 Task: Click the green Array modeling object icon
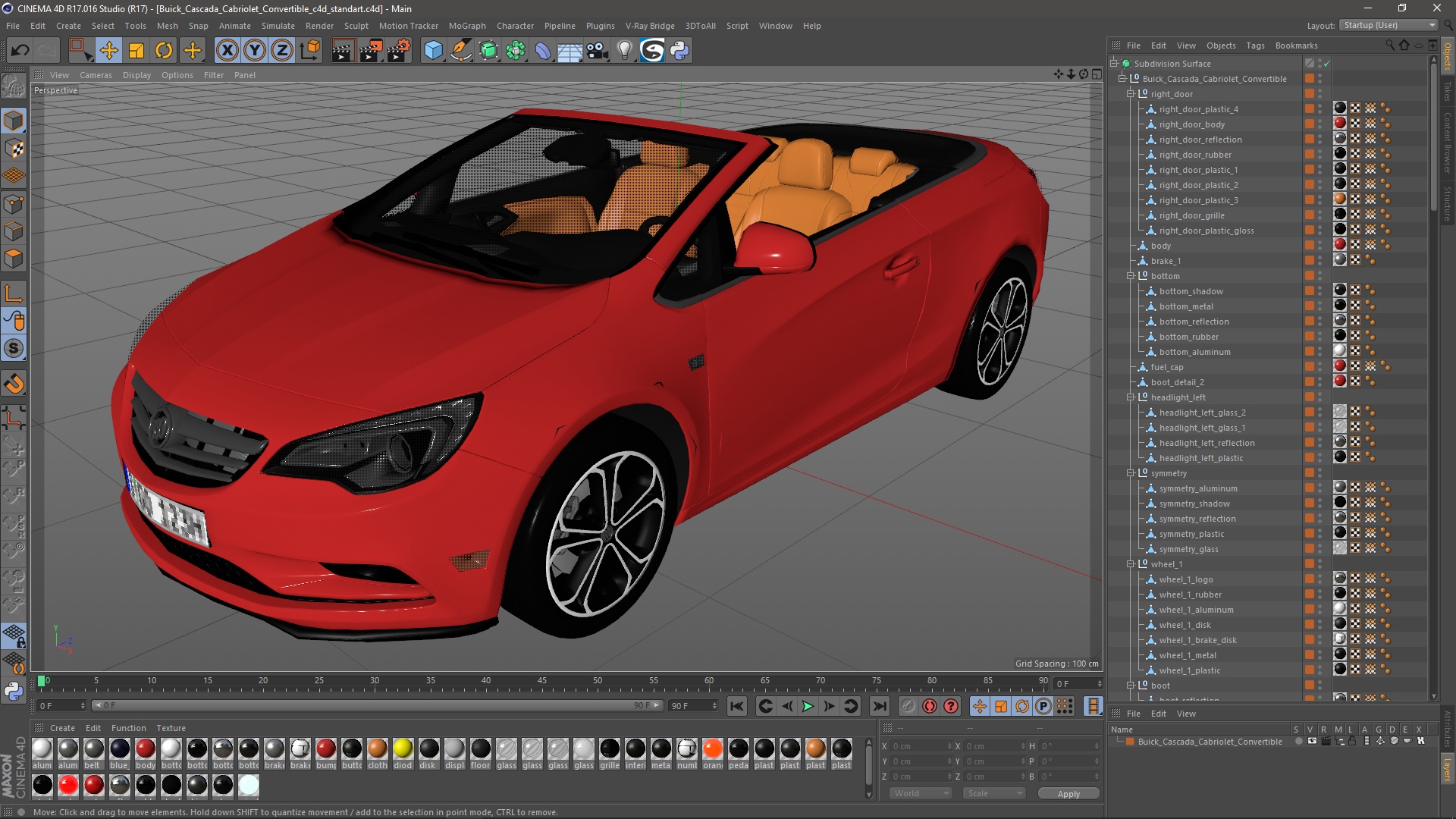tap(516, 51)
